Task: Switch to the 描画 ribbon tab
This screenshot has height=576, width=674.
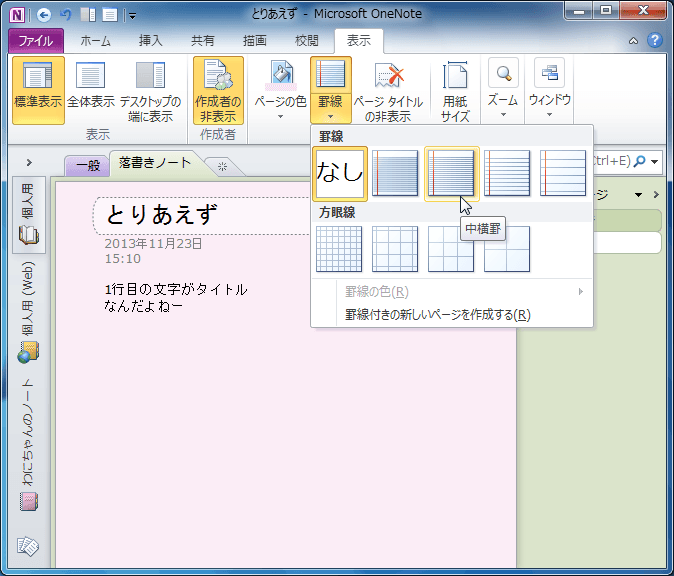Action: [x=254, y=41]
